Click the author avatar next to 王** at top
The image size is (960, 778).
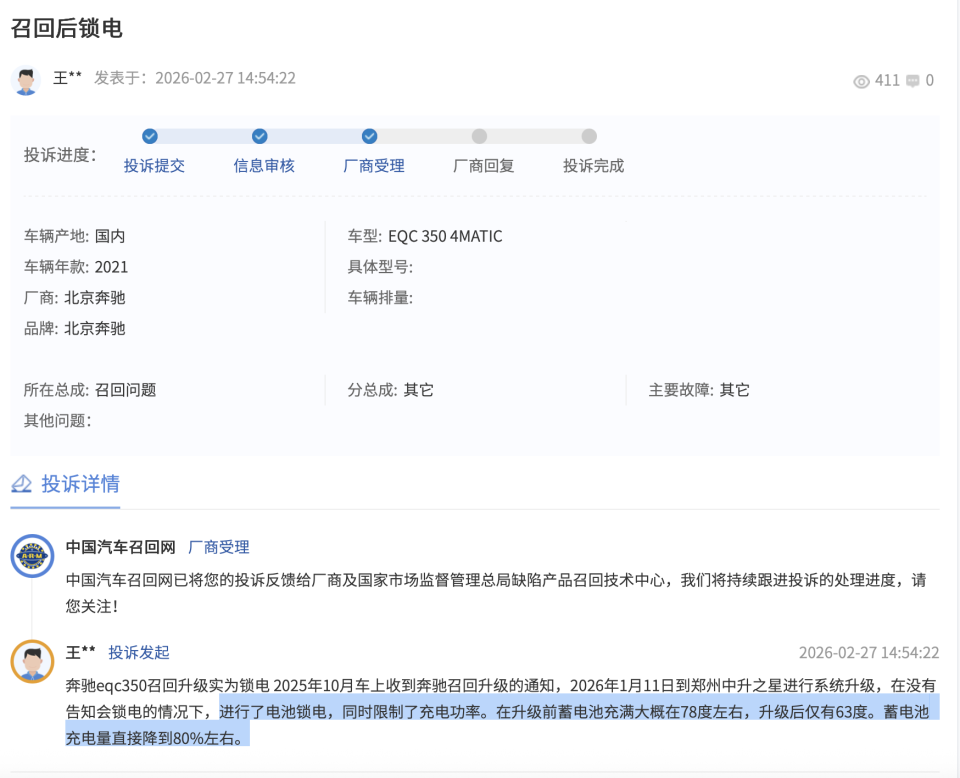[26, 80]
